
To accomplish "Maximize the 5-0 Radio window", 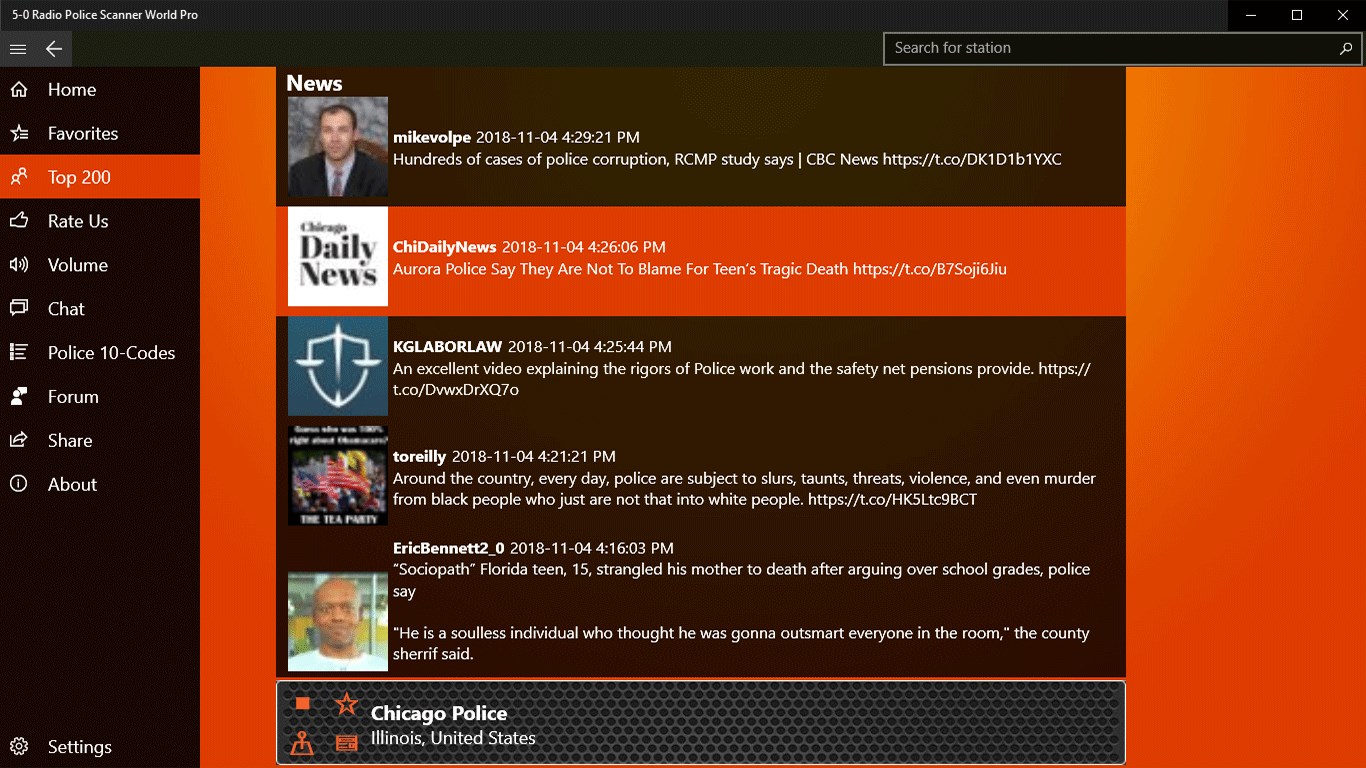I will click(x=1297, y=15).
